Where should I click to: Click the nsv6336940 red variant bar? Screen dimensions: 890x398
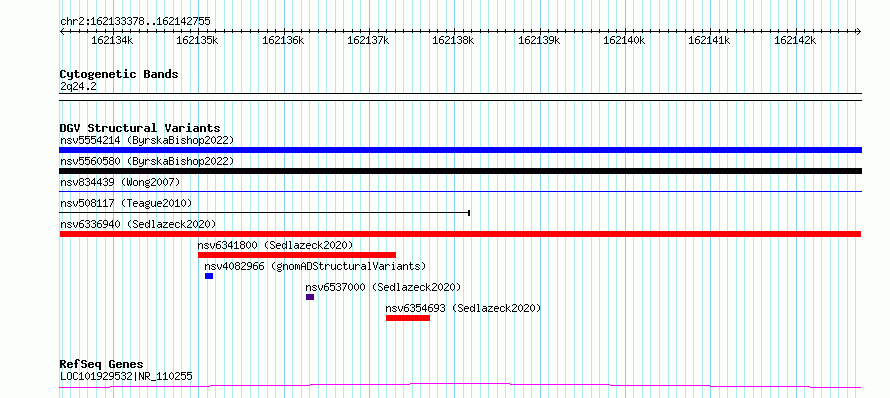460,234
